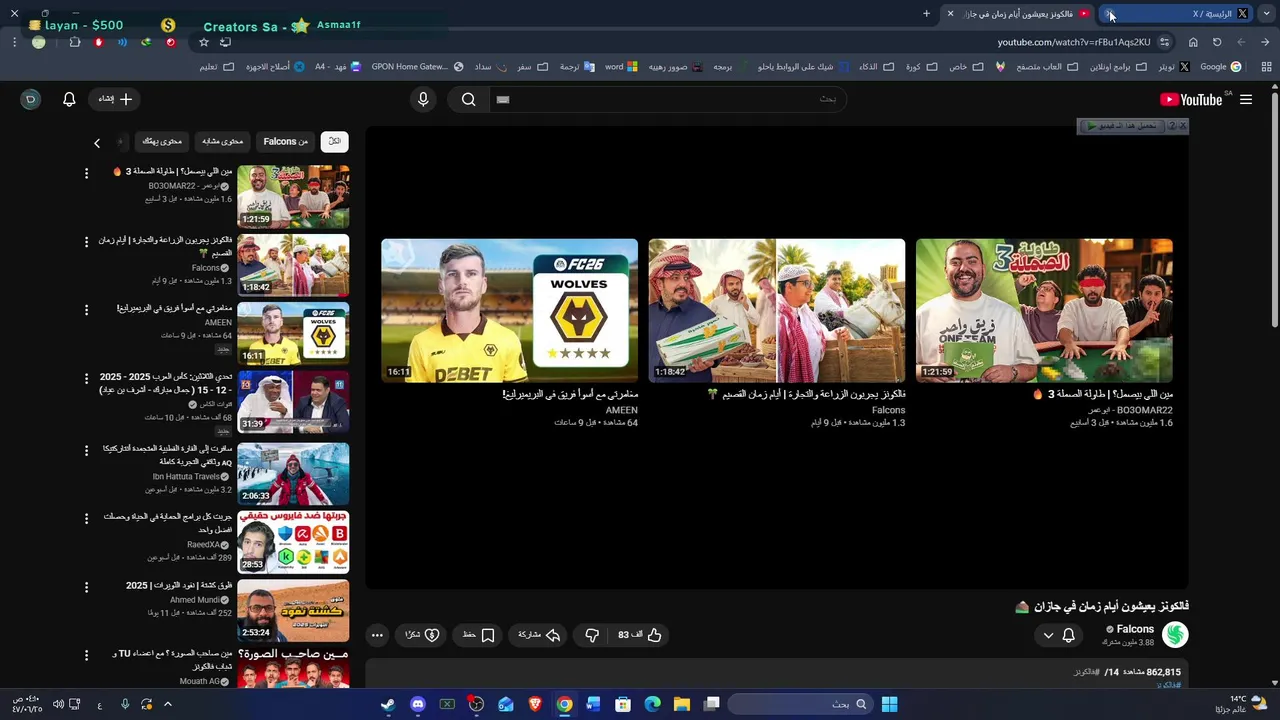Open Microsoft Store taskbar icon
The image size is (1280, 720).
pyautogui.click(x=623, y=704)
